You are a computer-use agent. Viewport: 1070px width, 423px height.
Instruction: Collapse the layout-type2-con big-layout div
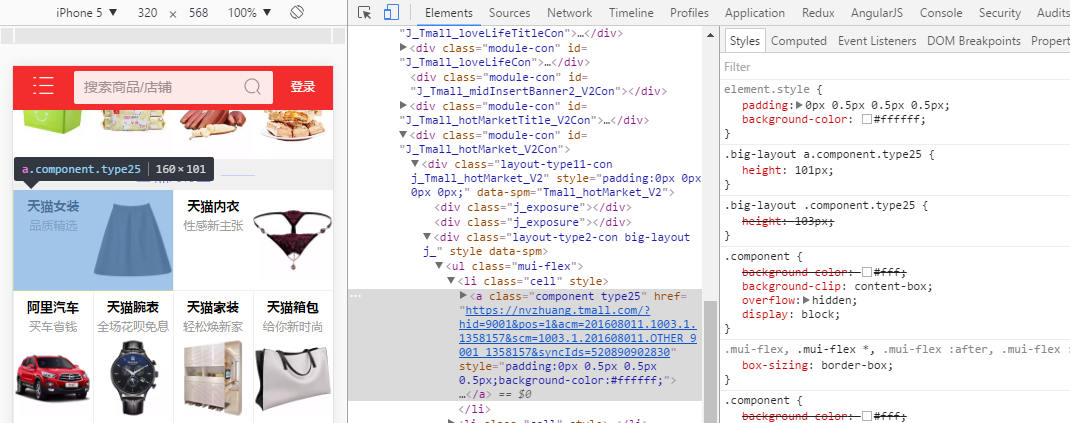pos(427,237)
